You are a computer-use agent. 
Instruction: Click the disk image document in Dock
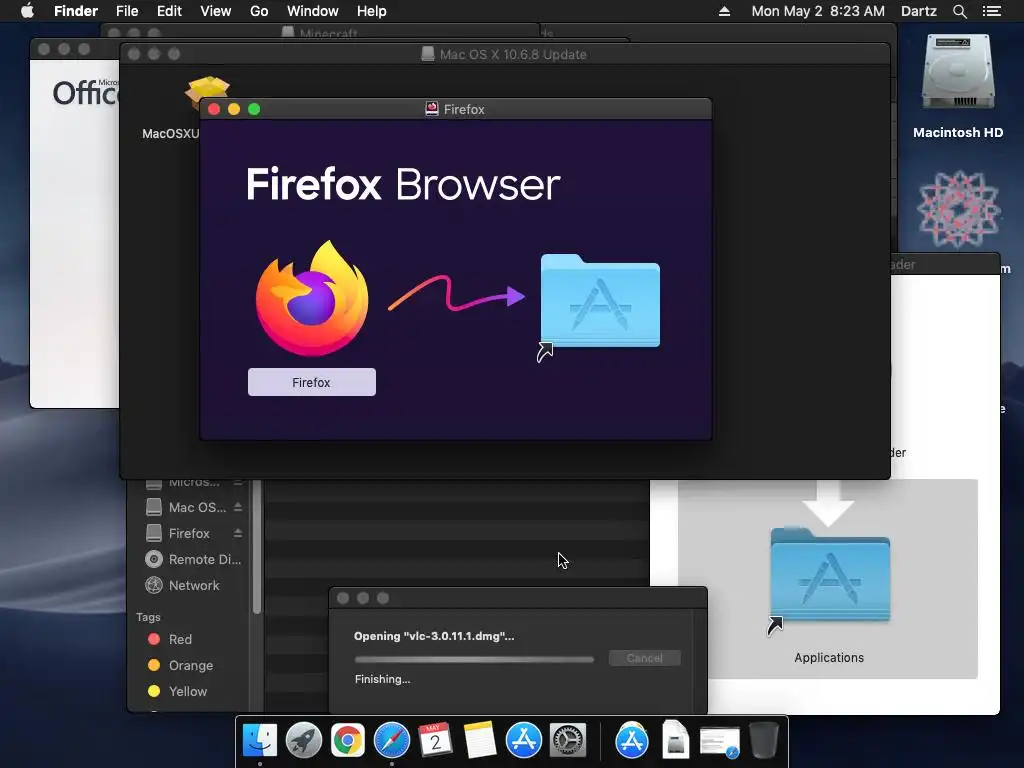coord(675,740)
